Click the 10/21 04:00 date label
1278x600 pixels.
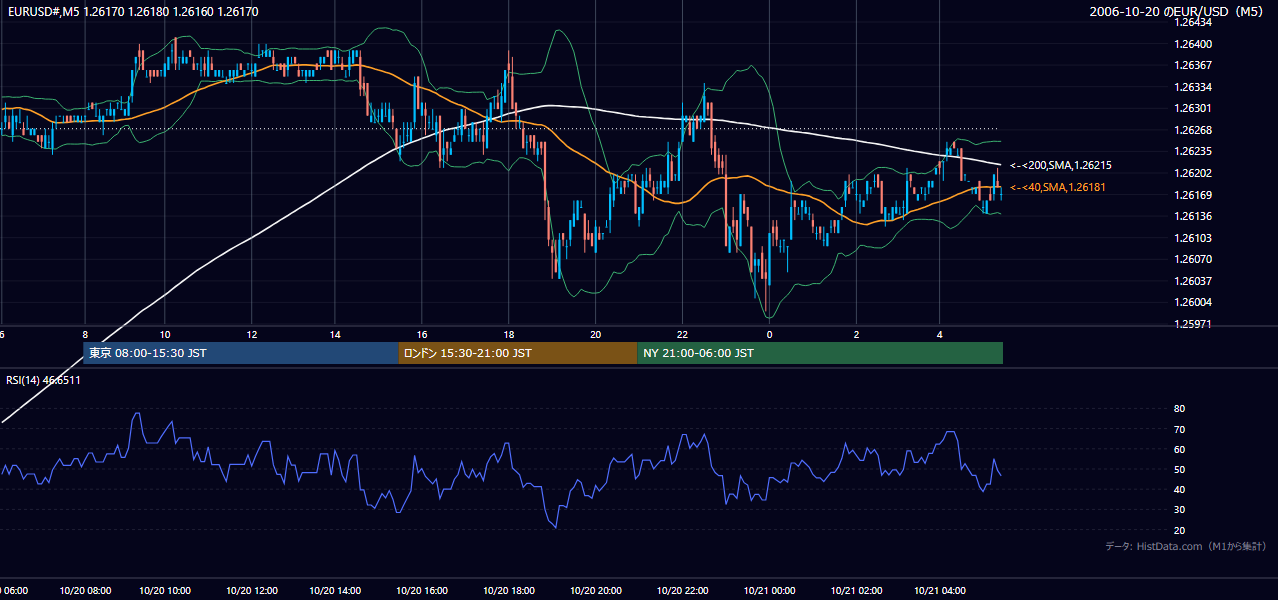pyautogui.click(x=940, y=591)
